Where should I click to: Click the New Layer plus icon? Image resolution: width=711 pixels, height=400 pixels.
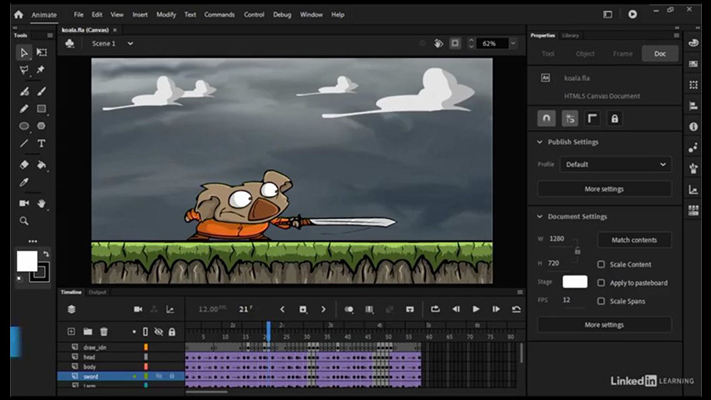pos(71,331)
